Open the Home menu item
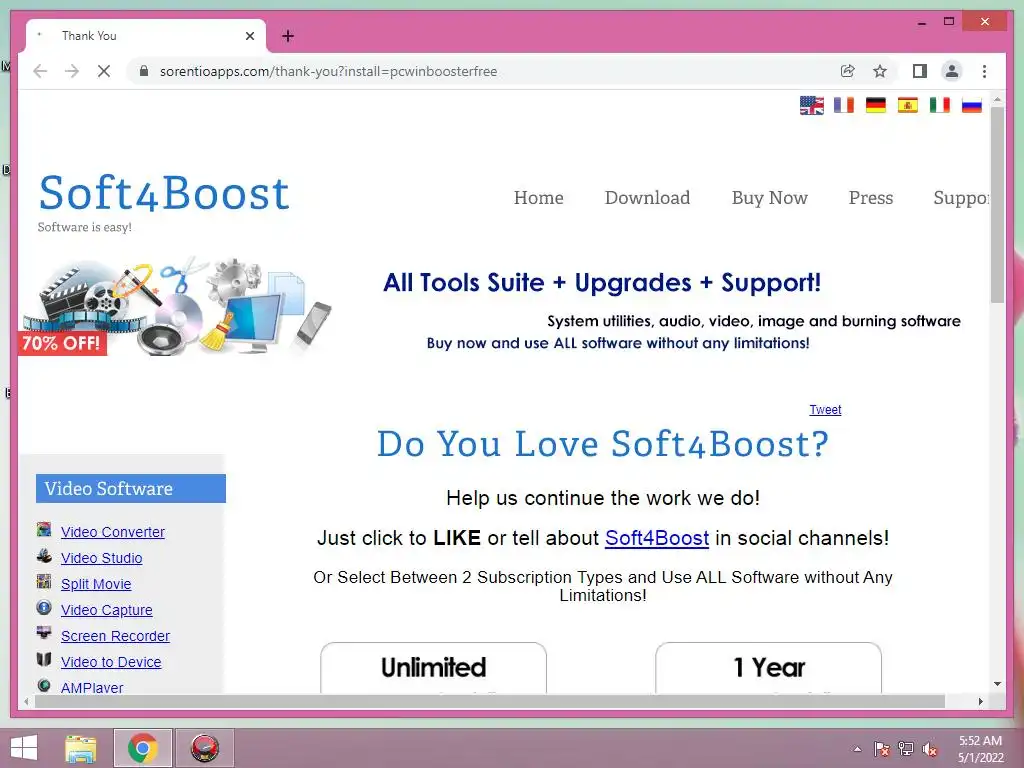Viewport: 1024px width, 768px height. [x=538, y=197]
